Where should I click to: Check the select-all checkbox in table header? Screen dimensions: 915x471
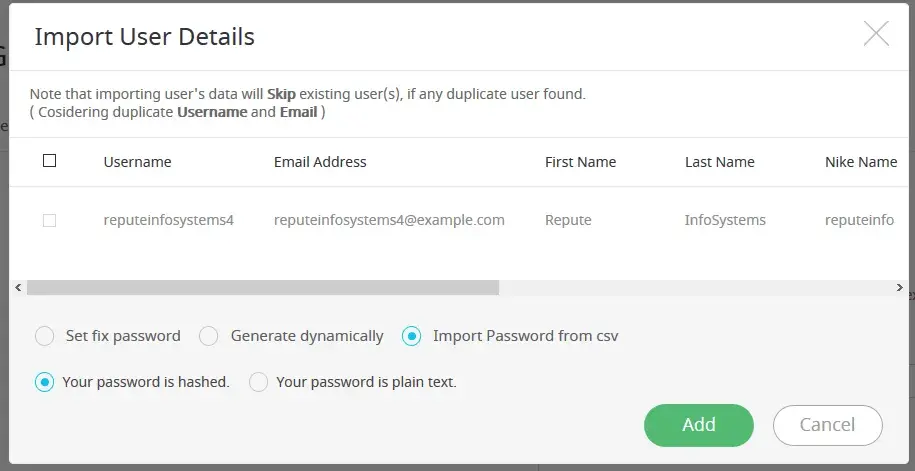(x=50, y=161)
